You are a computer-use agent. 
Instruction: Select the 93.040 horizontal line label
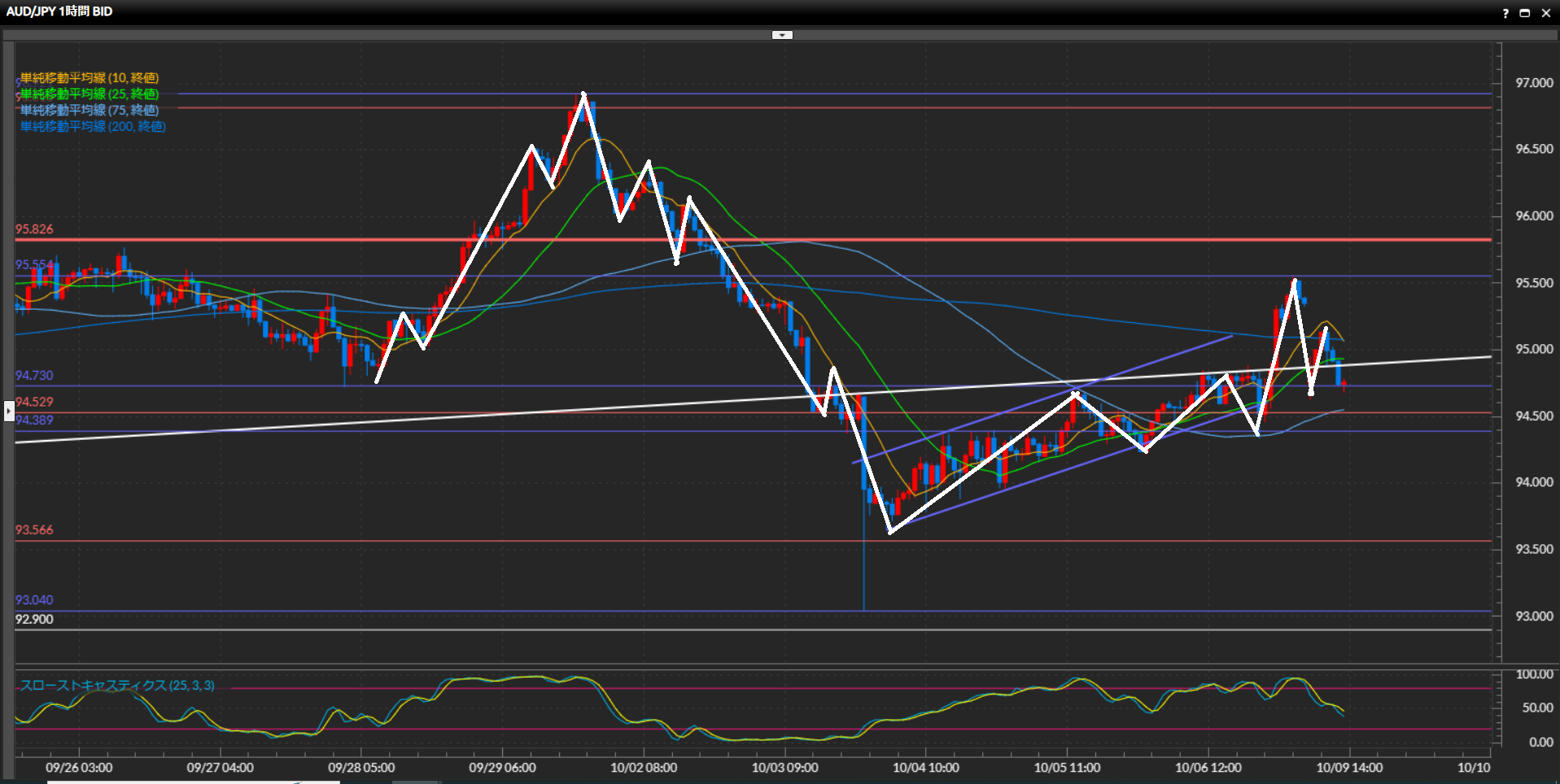[34, 600]
